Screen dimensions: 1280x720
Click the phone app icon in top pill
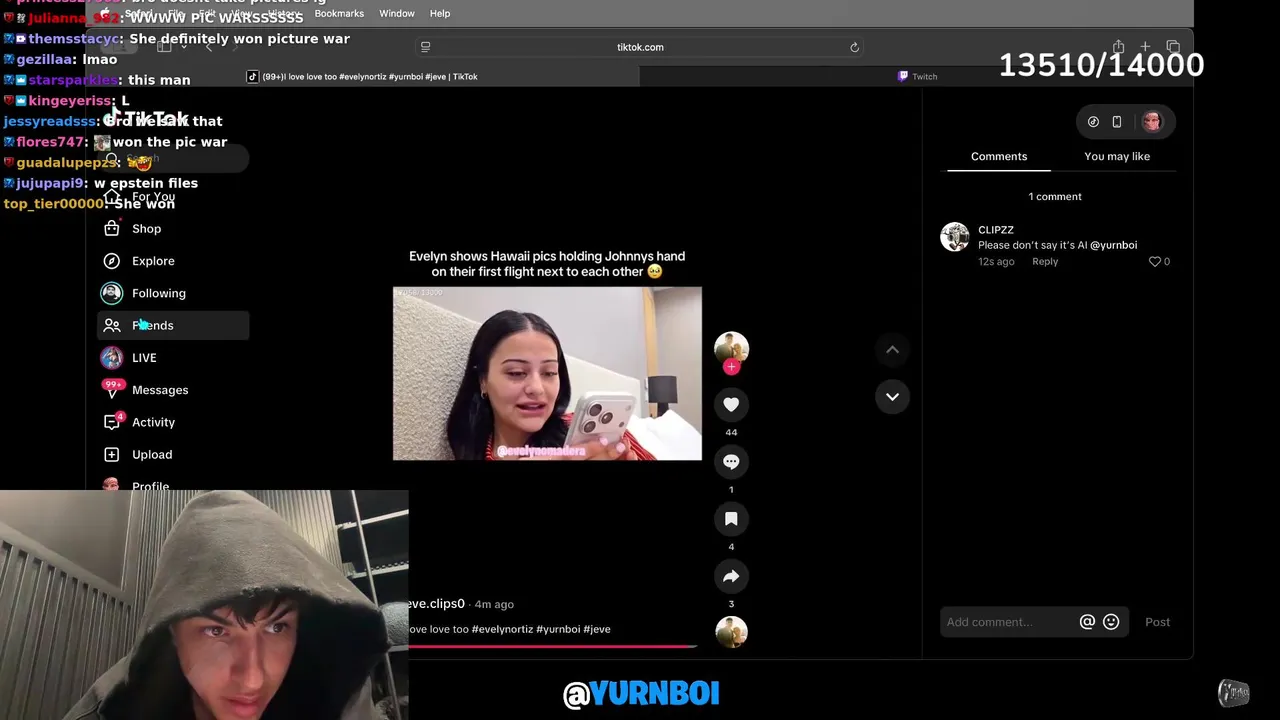click(x=1117, y=122)
